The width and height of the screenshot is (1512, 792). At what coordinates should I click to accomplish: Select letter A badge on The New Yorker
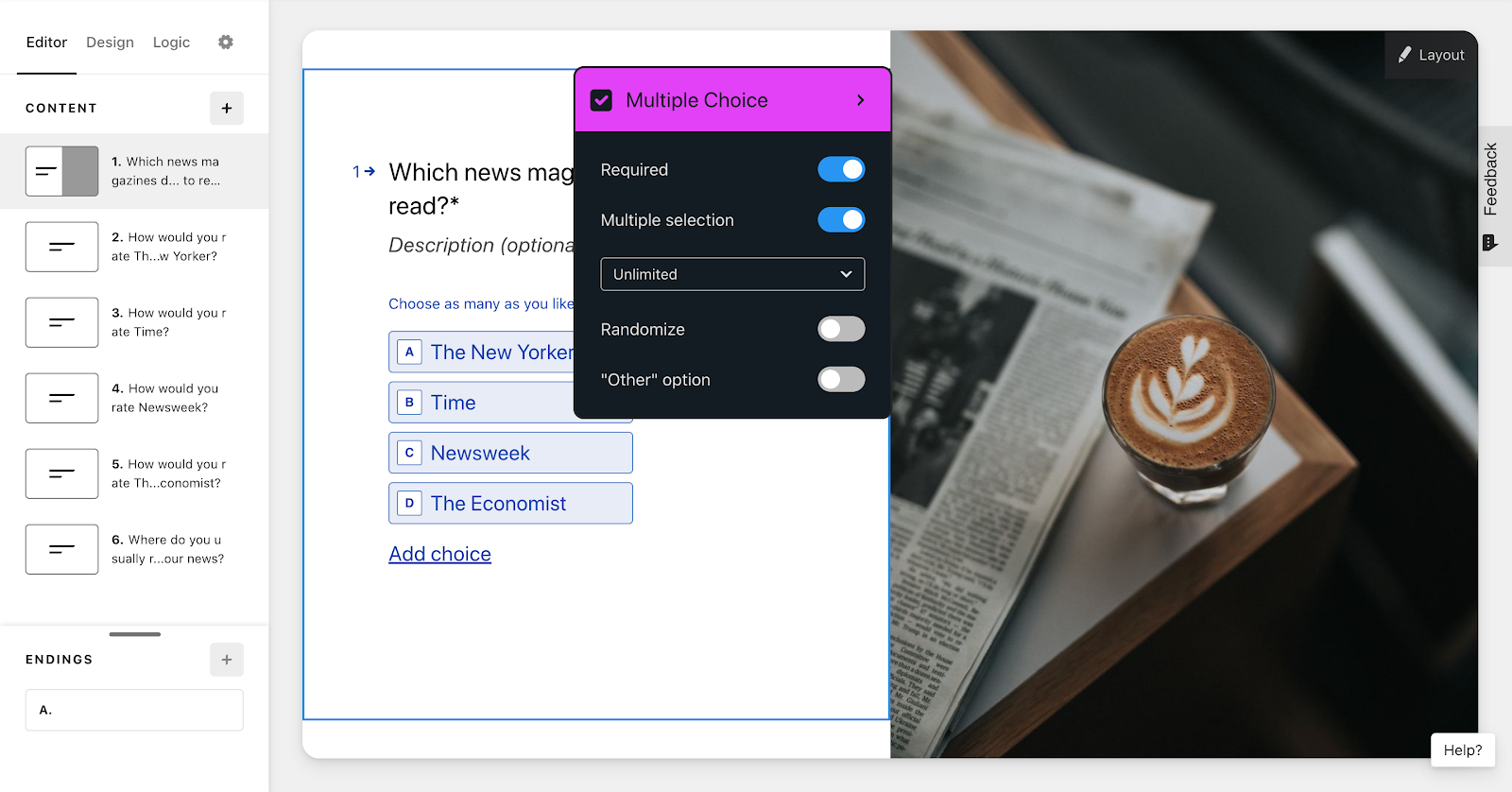tap(409, 353)
